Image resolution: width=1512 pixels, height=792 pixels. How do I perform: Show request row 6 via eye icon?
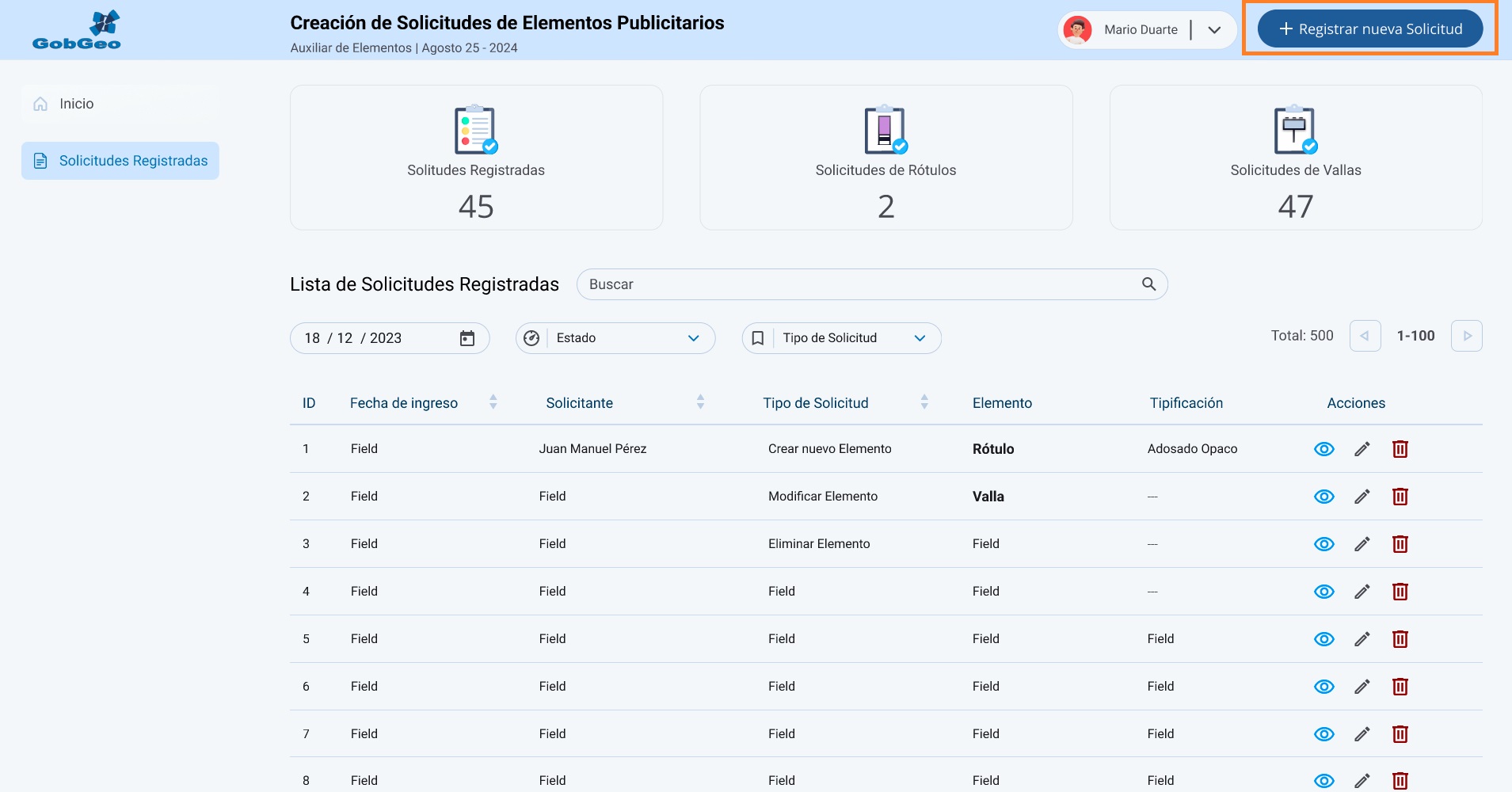[1323, 687]
